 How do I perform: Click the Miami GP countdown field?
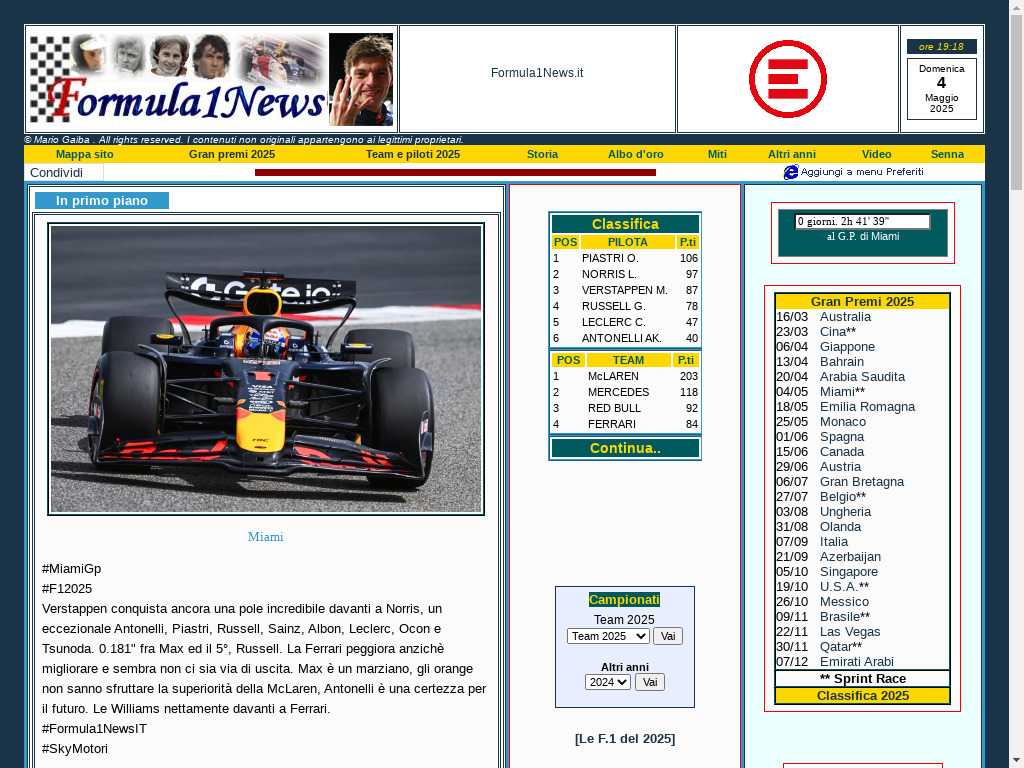coord(862,221)
